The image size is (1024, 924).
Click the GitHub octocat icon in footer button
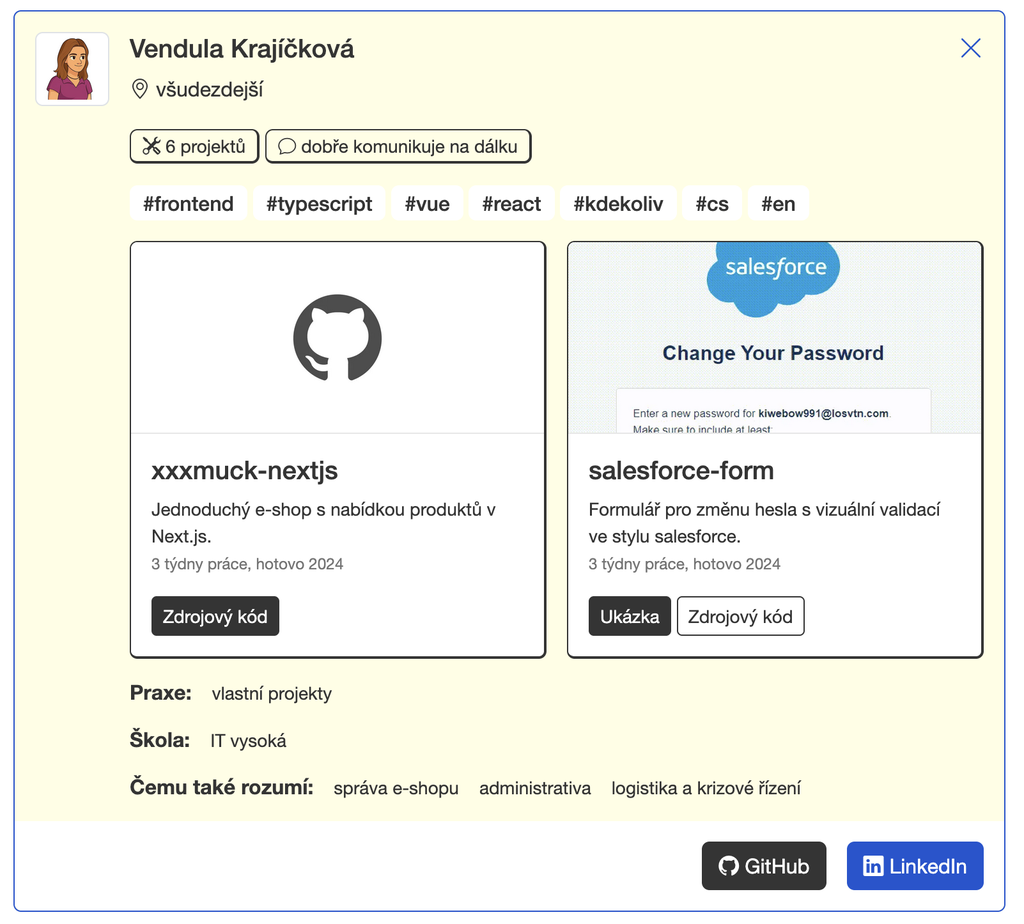pyautogui.click(x=729, y=866)
